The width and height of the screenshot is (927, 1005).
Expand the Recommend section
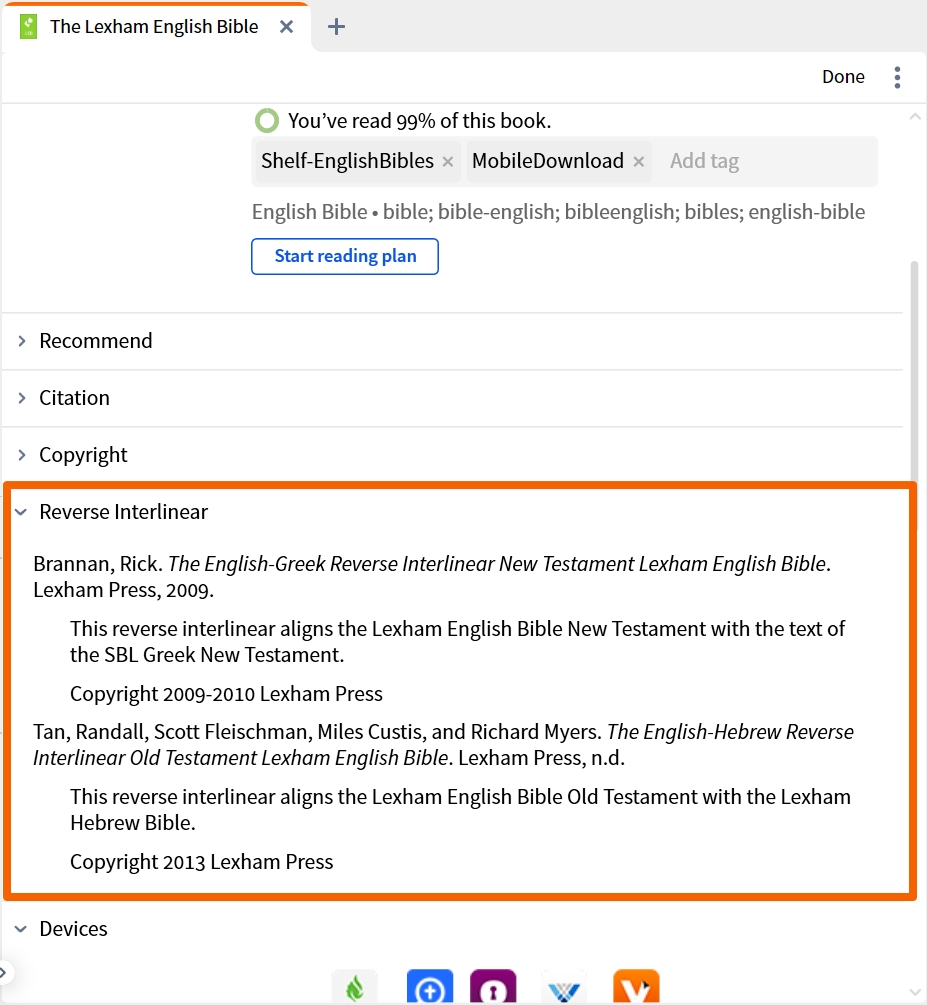coord(453,341)
